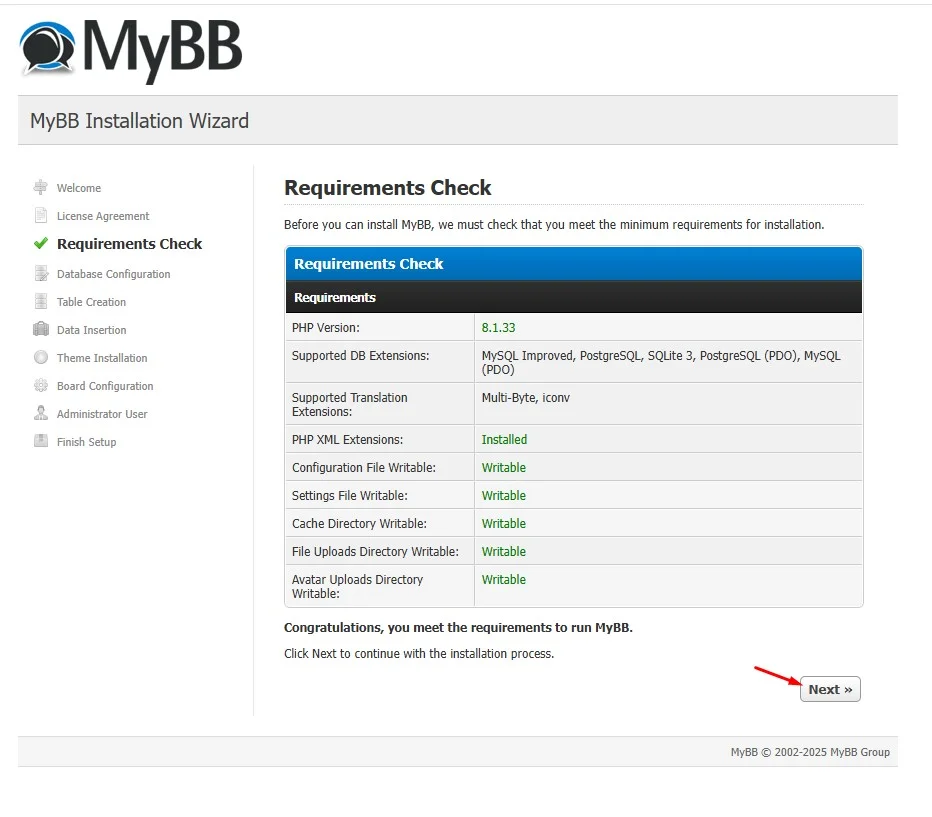Click the Settings File Writable label
The width and height of the screenshot is (932, 817).
350,496
